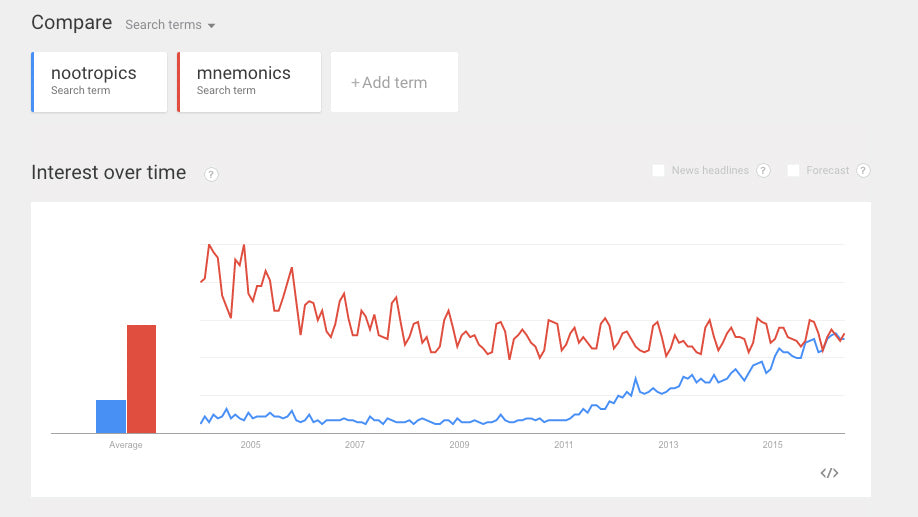
Task: Click the Interest over time heading
Action: click(x=109, y=173)
